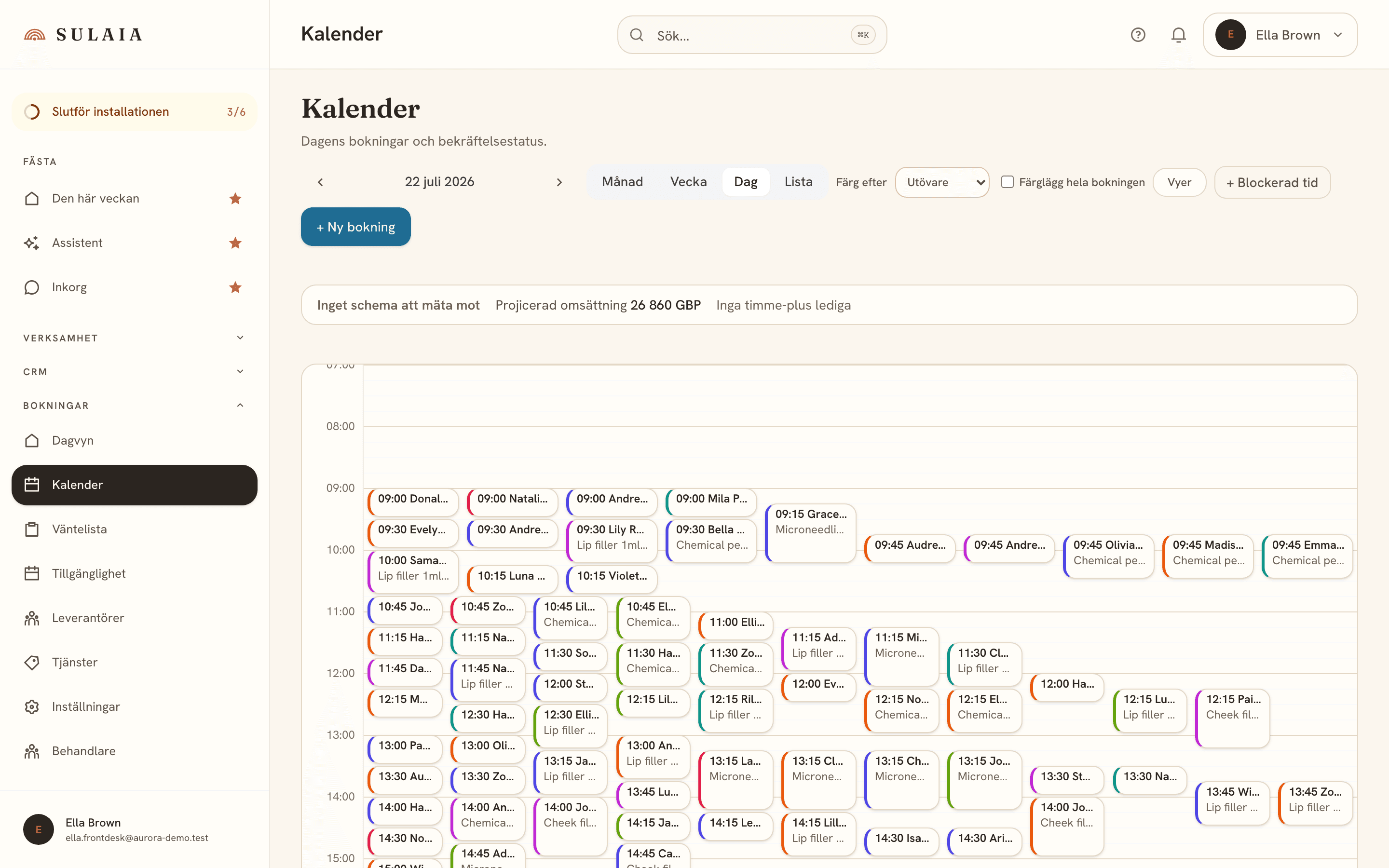Open notifications bell icon
The height and width of the screenshot is (868, 1389).
pos(1178,35)
